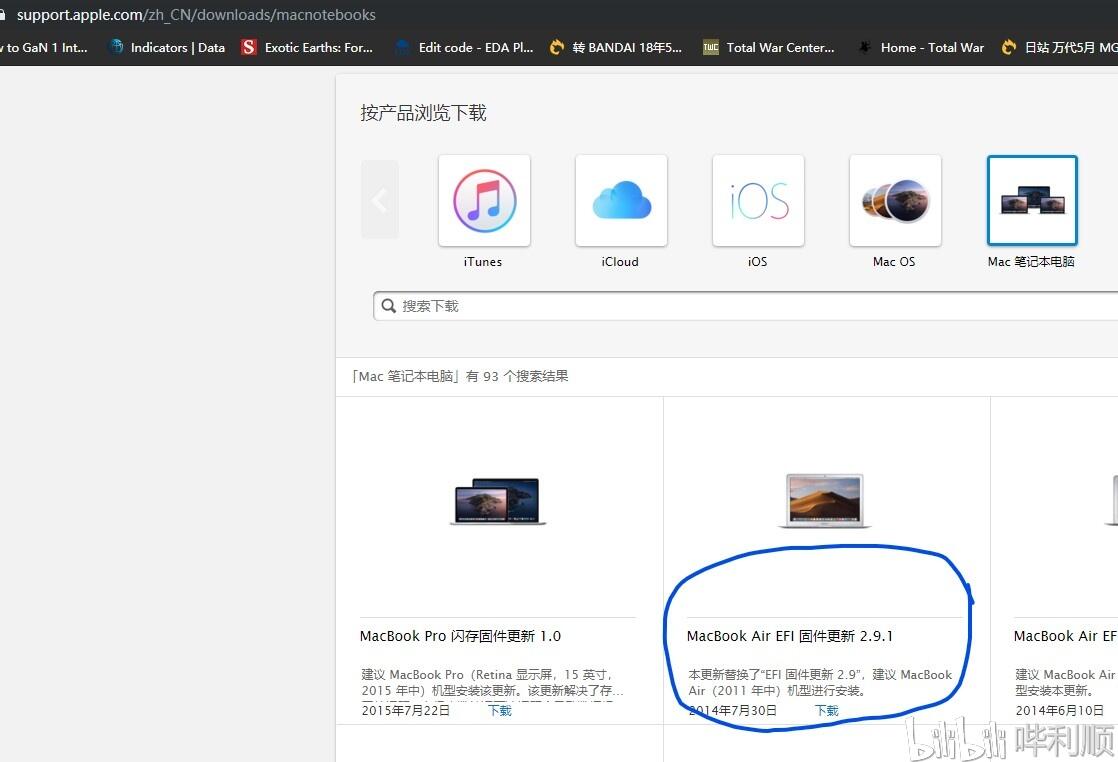This screenshot has width=1118, height=762.
Task: Click the MacBook Pro 闪存固件更新 1.0 thumbnail
Action: pos(498,501)
